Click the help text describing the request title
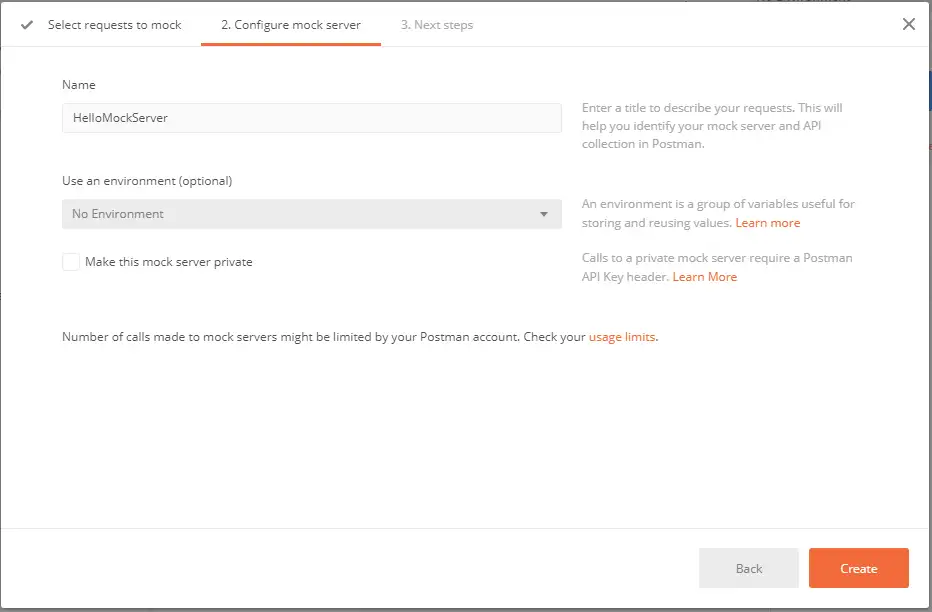The height and width of the screenshot is (612, 932). pyautogui.click(x=714, y=126)
